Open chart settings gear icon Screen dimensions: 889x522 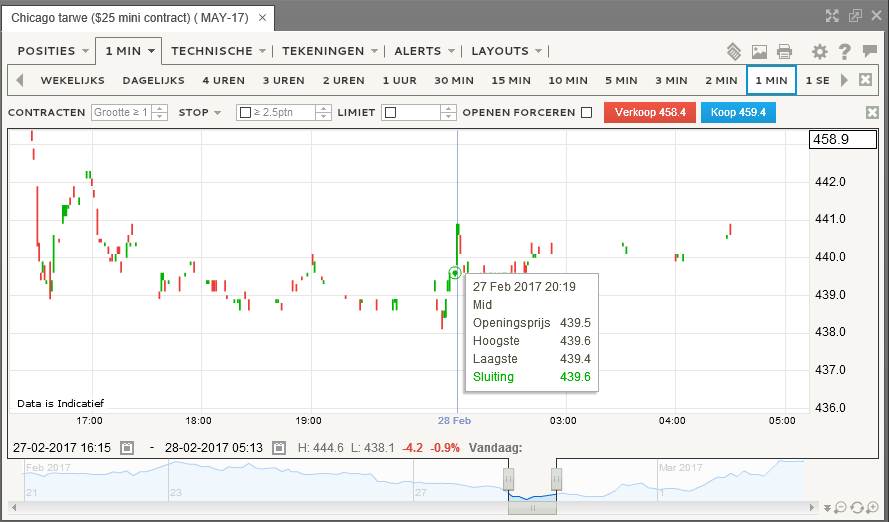pos(819,52)
